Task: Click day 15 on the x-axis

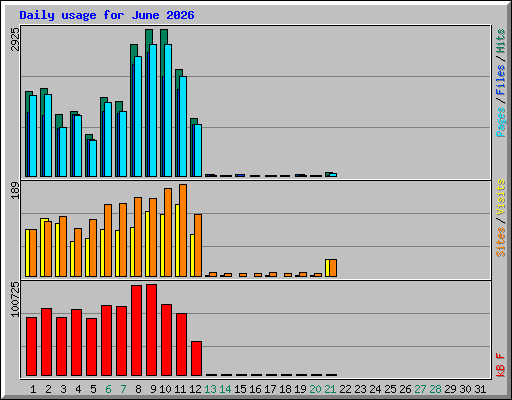Action: pos(240,389)
